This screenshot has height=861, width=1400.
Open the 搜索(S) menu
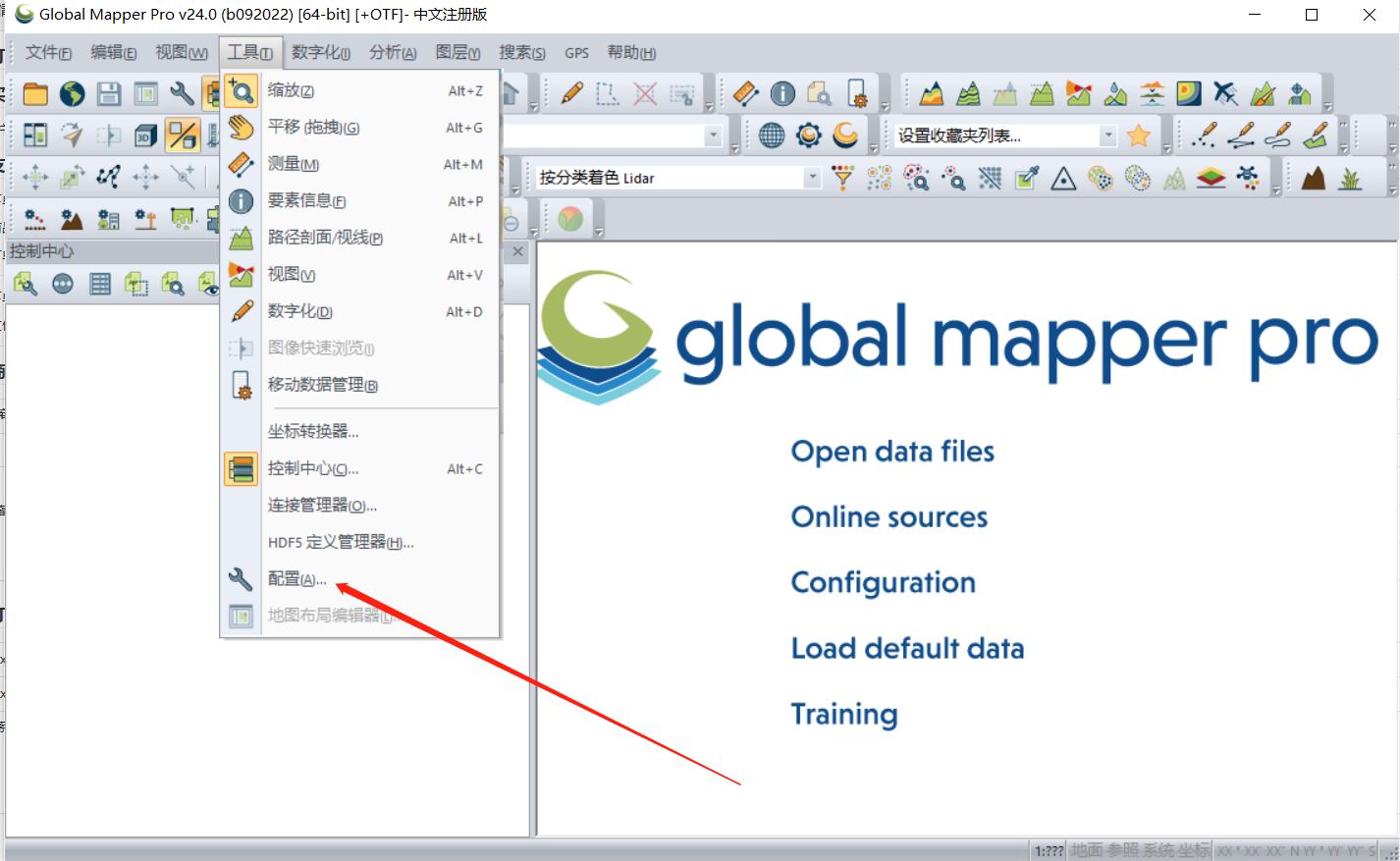522,52
